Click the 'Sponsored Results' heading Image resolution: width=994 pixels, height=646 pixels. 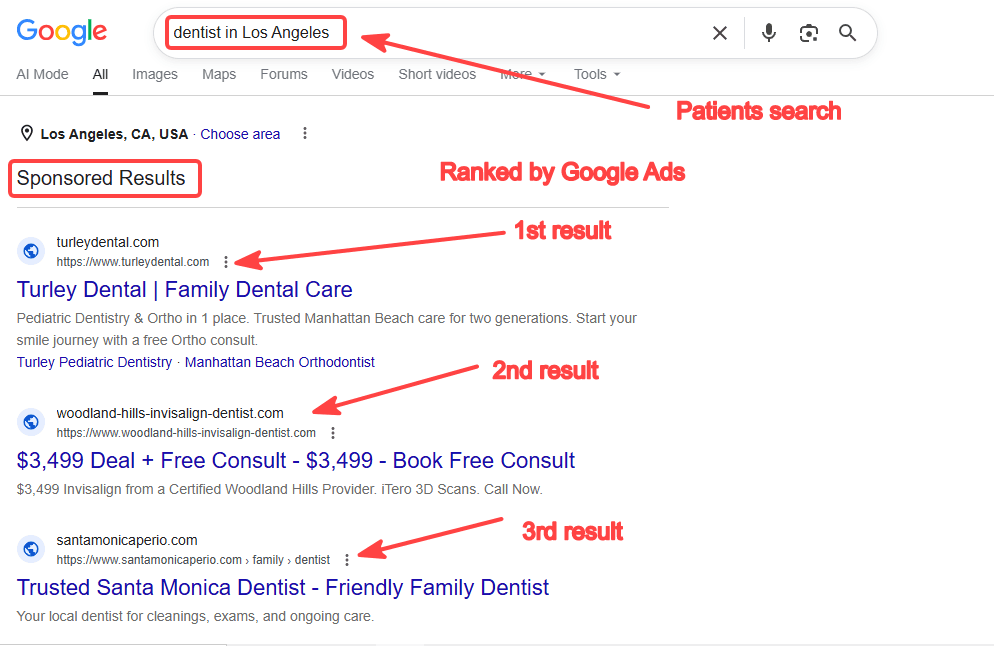click(x=101, y=178)
